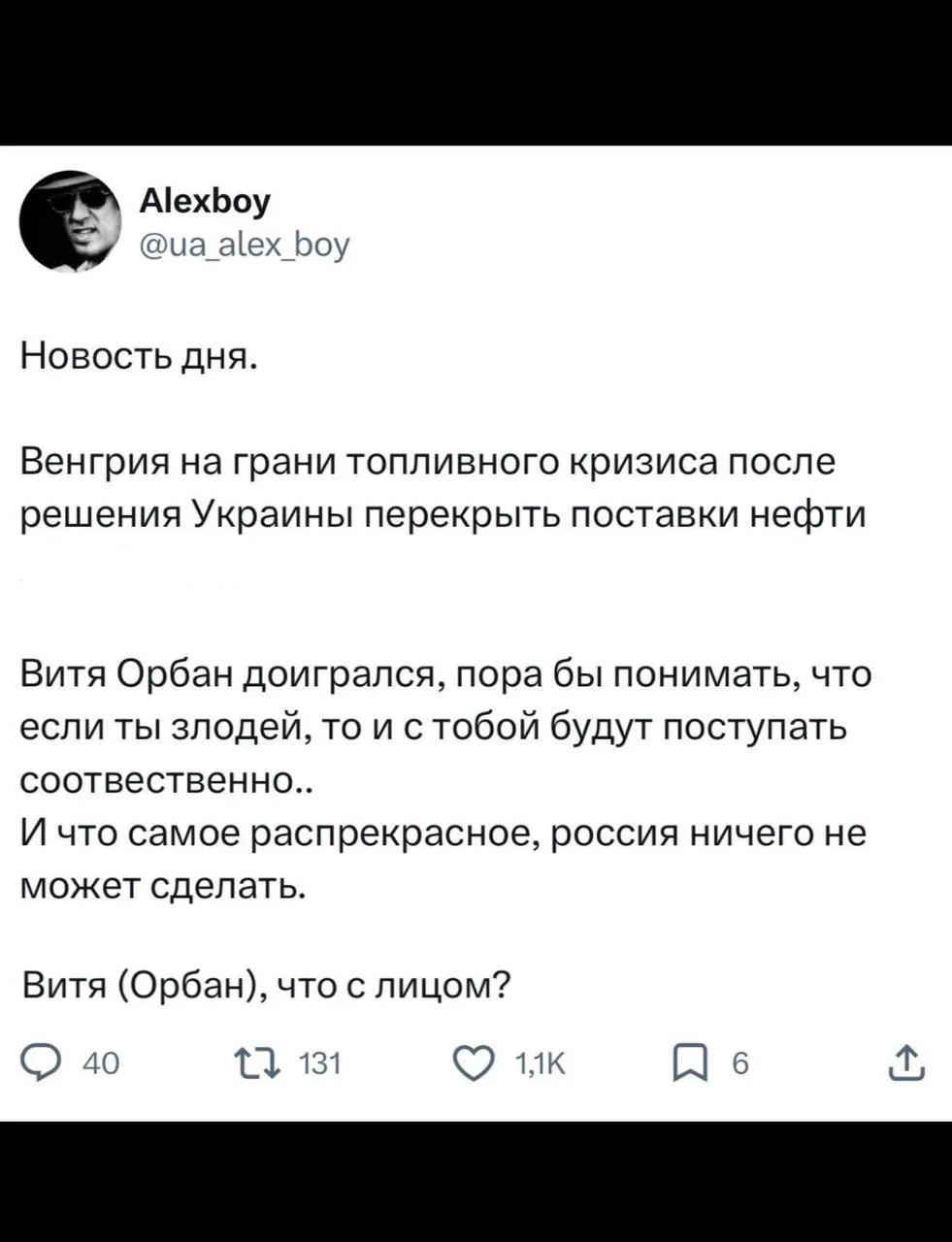Click the bookmark count 6
The width and height of the screenshot is (952, 1242).
739,1064
